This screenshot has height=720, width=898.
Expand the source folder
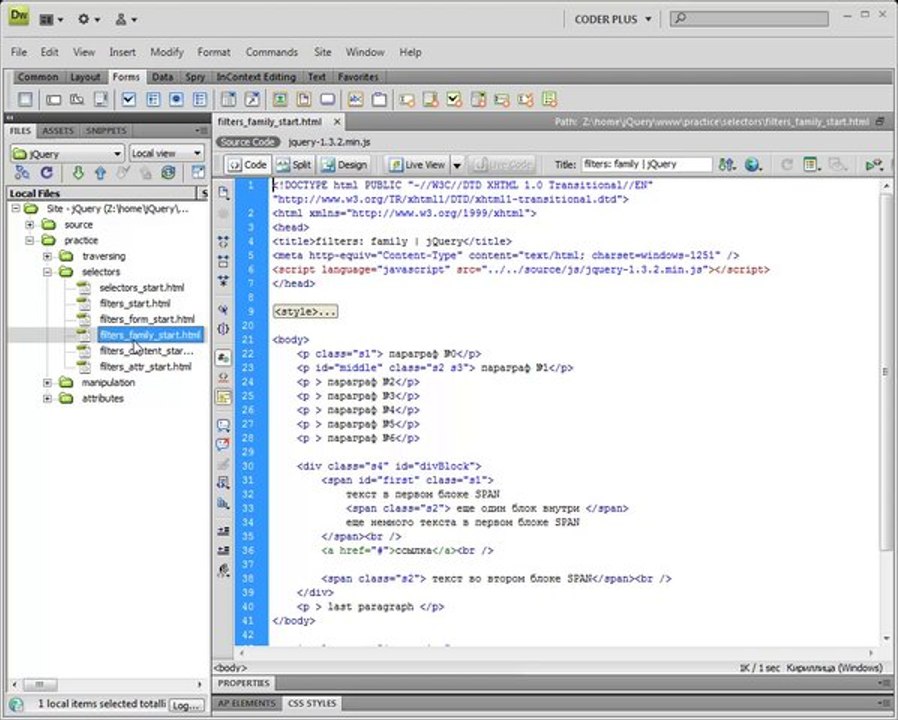[30, 225]
